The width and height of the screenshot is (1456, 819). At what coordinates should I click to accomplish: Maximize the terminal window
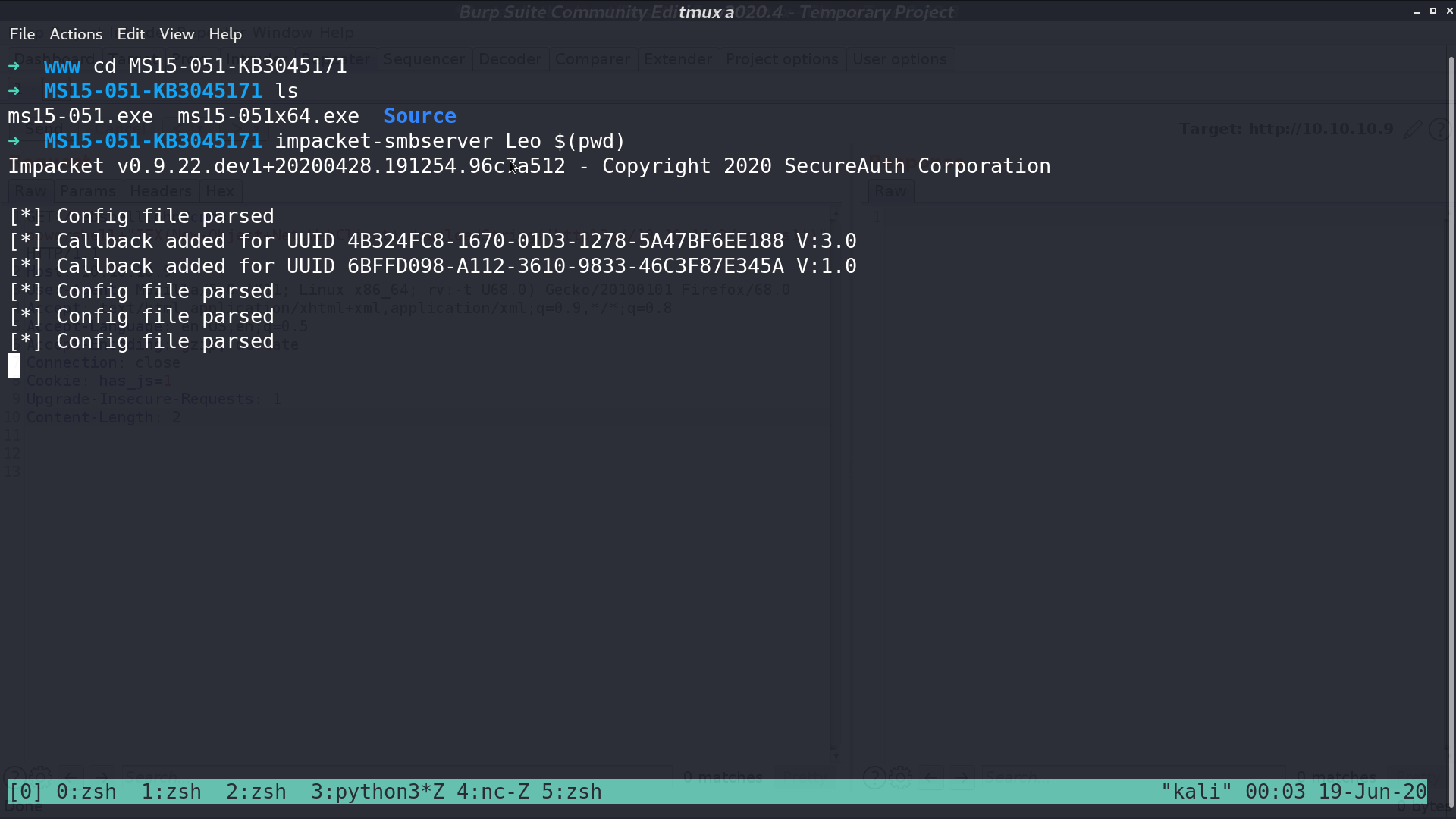[1432, 11]
